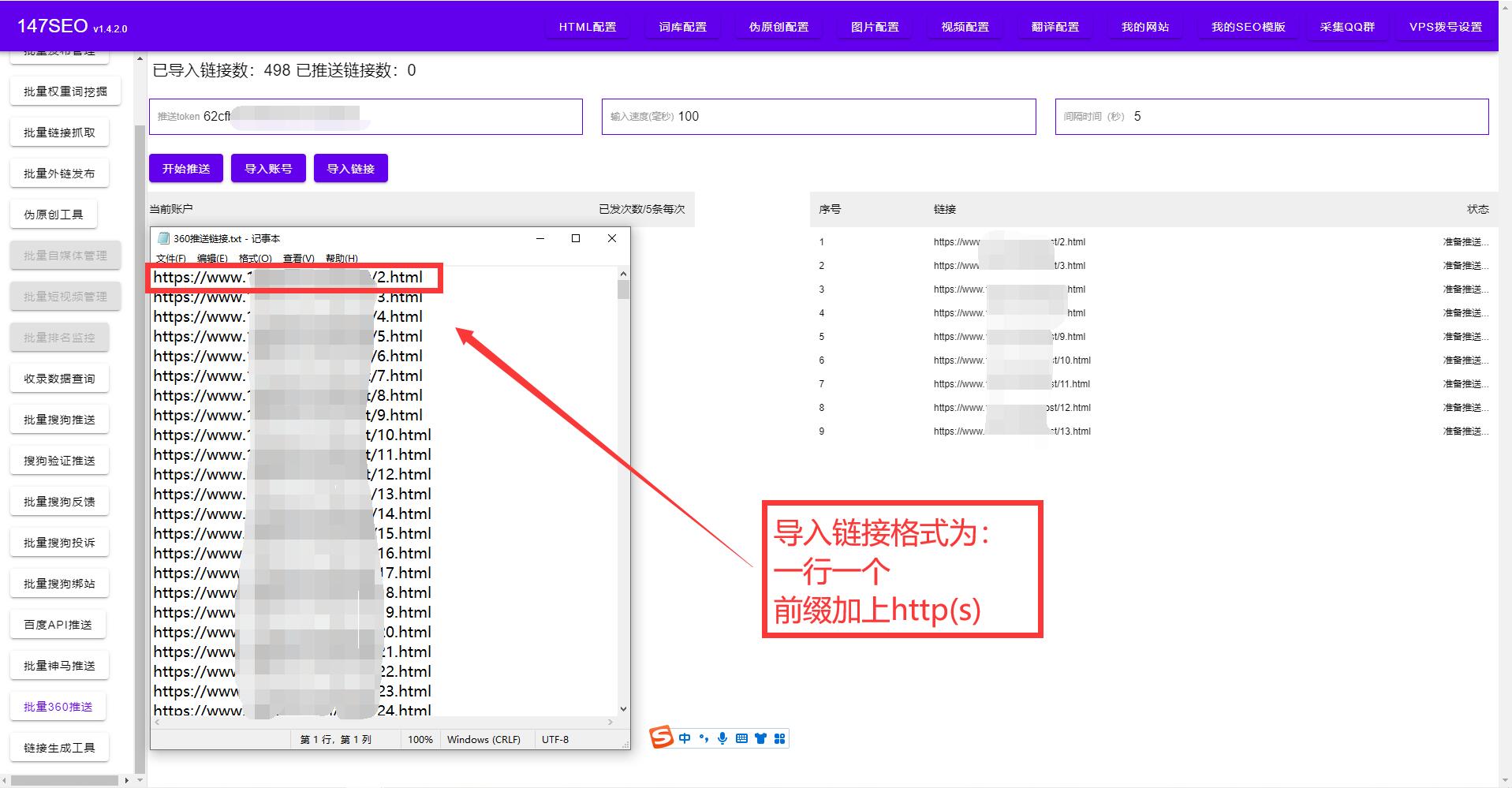
Task: Open 百度API推送 from the sidebar
Action: tap(59, 623)
